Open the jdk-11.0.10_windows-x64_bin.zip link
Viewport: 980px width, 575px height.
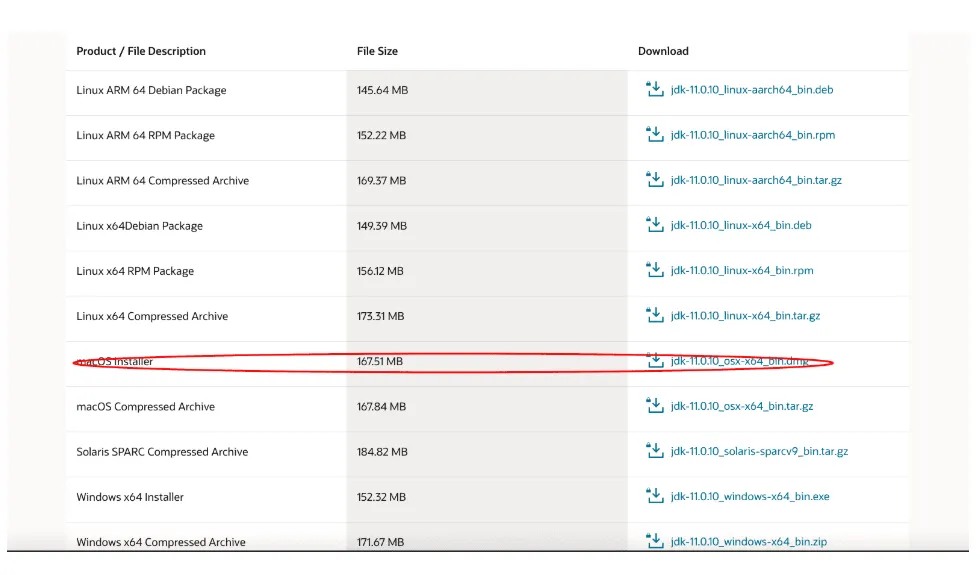(749, 542)
